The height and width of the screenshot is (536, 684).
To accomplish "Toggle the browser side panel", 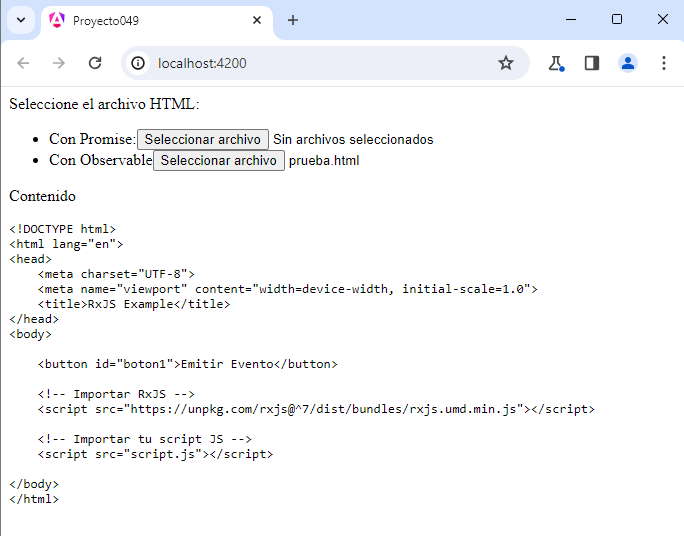I will click(x=592, y=63).
